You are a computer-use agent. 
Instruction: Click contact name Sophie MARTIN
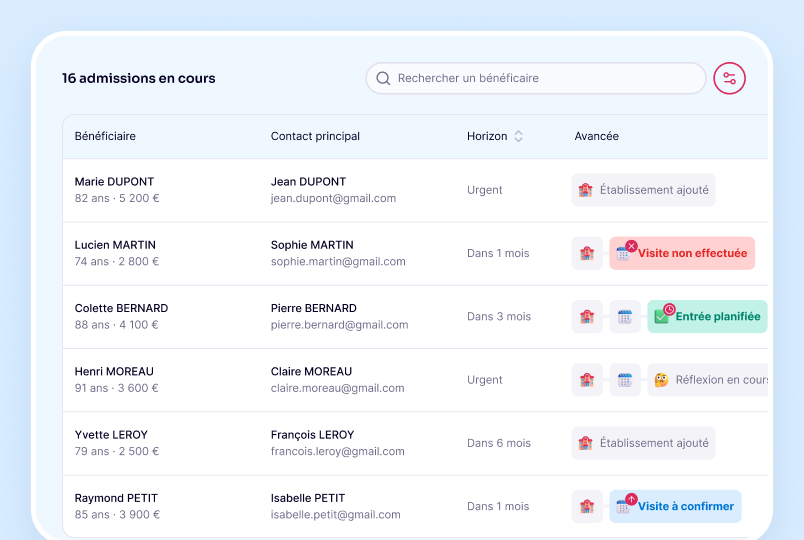(x=312, y=245)
